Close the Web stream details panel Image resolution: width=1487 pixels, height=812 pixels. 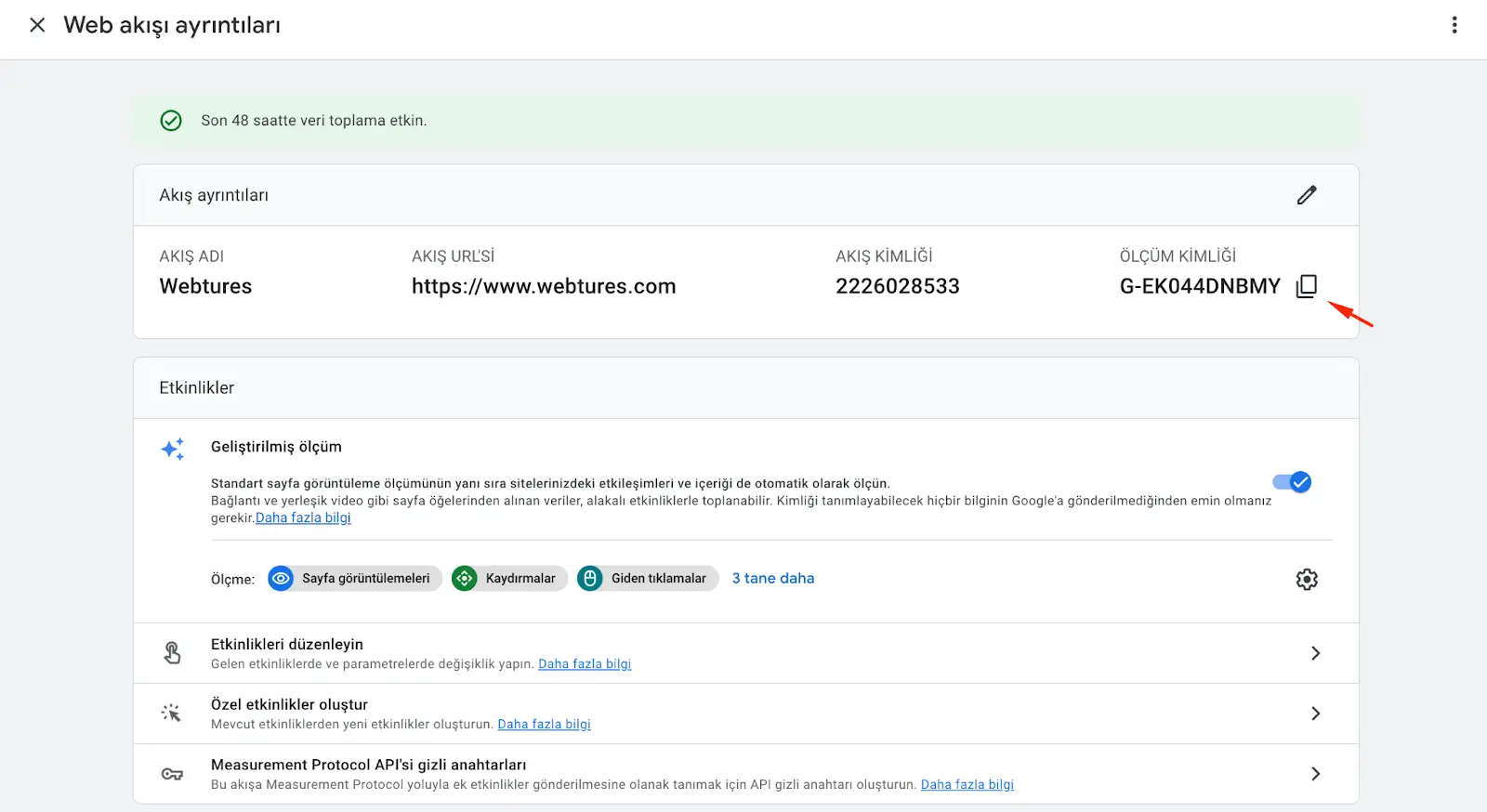(37, 25)
